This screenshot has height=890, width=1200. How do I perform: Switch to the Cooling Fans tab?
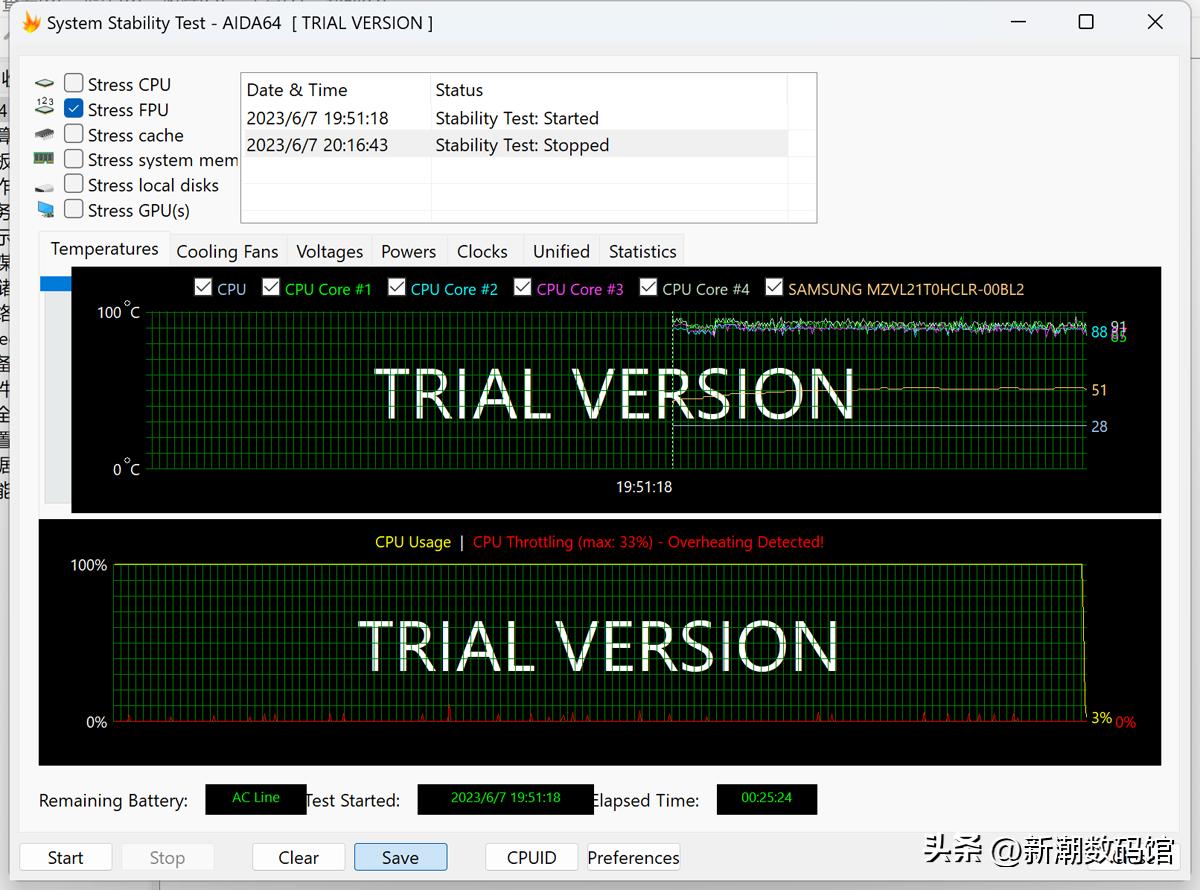click(227, 251)
